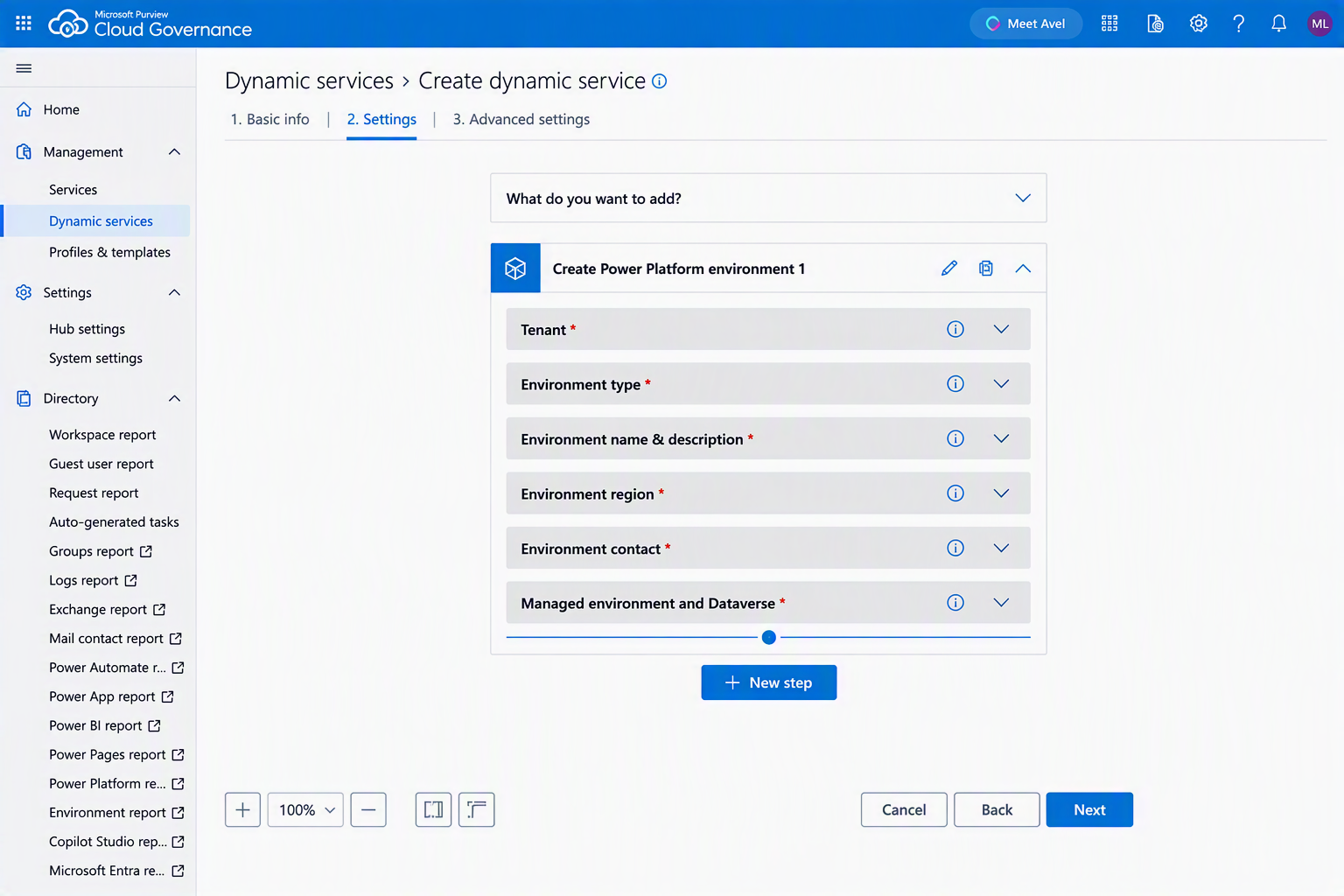Open Hub settings in sidebar
Viewport: 1344px width, 896px height.
87,329
